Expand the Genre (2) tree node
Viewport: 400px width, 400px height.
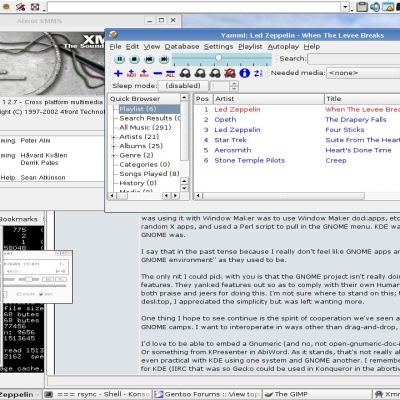(x=114, y=156)
